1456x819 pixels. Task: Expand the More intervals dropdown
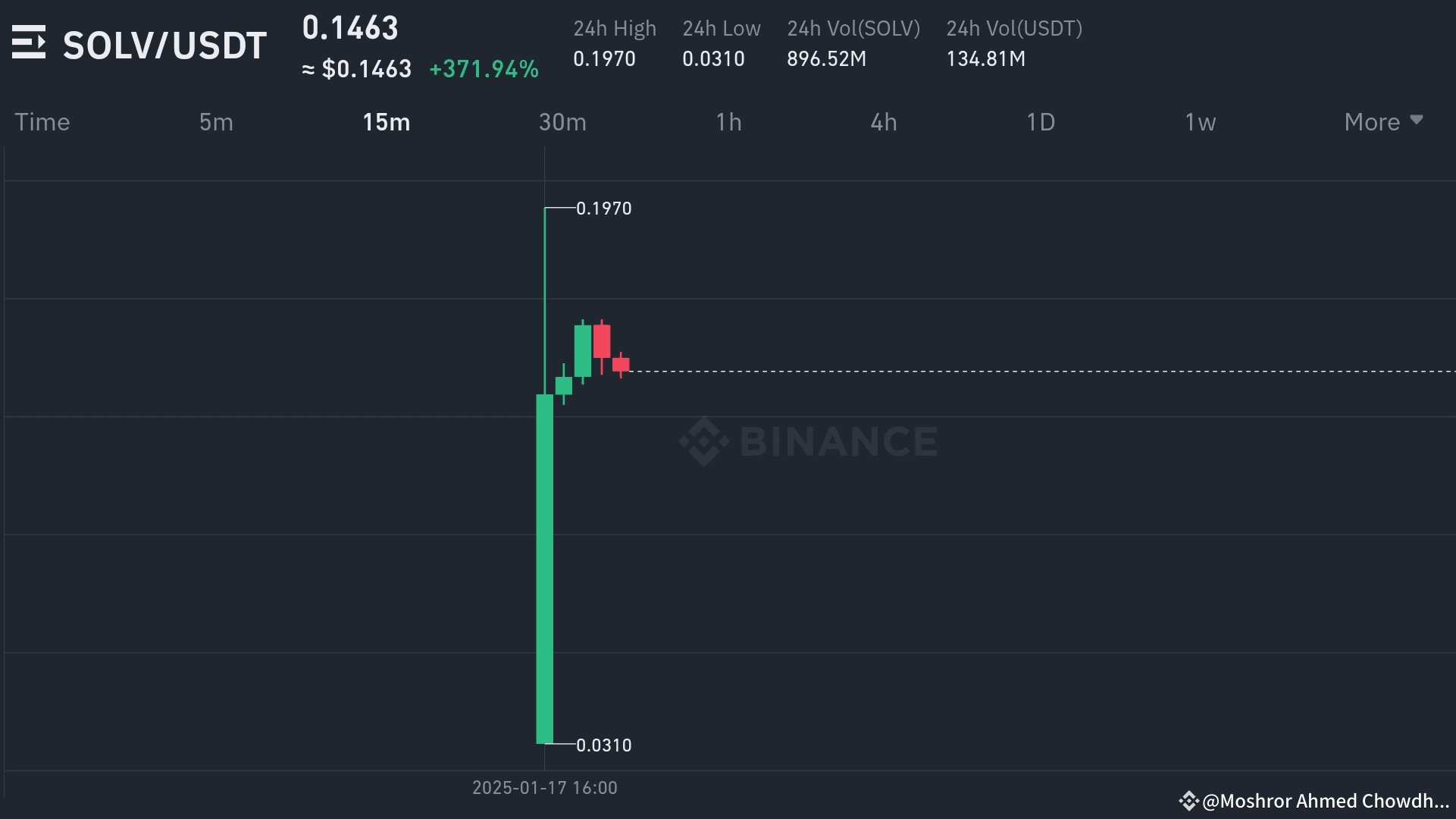click(1372, 122)
